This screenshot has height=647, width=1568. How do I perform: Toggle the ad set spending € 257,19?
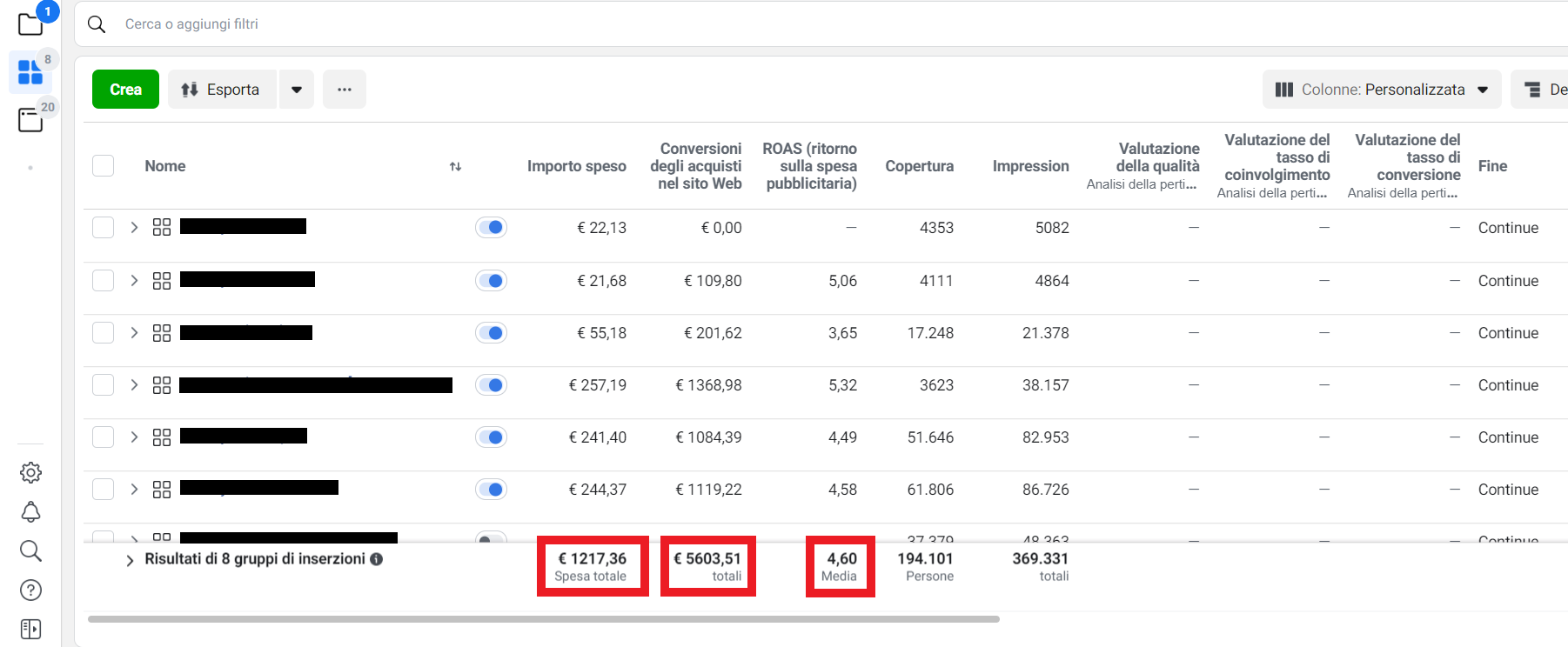pos(491,385)
